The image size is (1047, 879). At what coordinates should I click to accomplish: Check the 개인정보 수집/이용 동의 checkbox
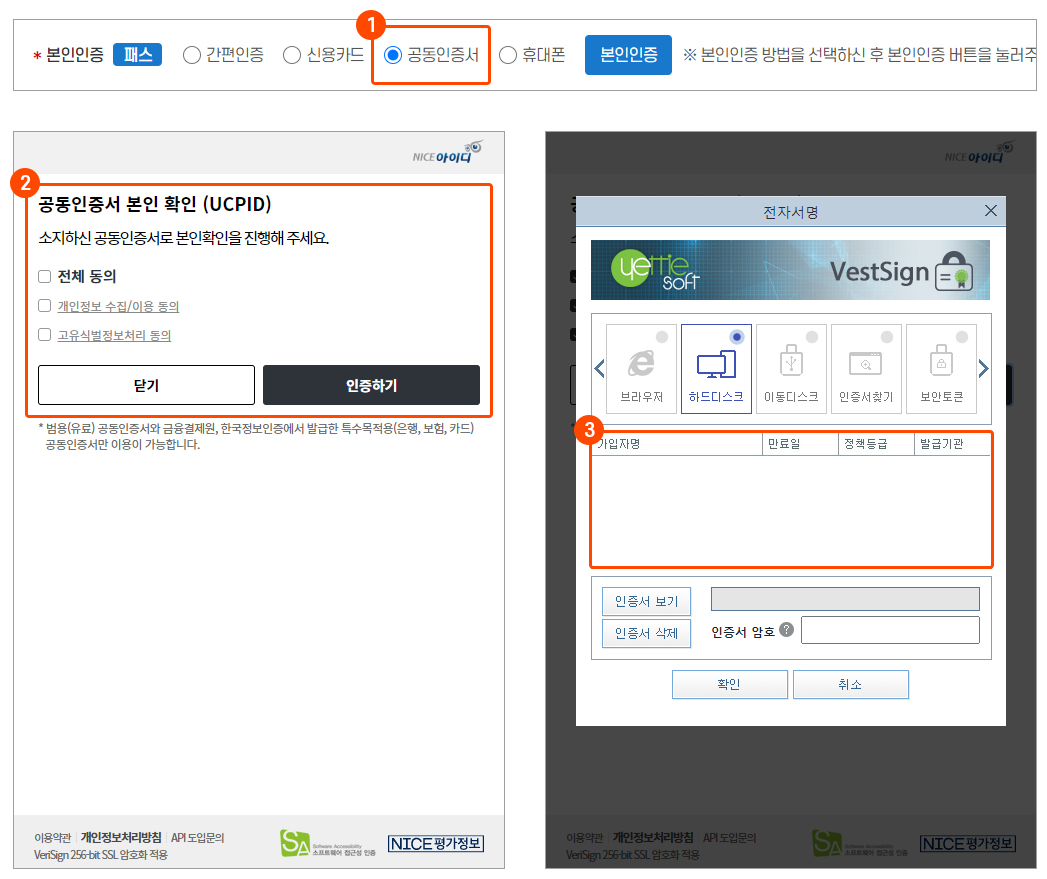(45, 306)
